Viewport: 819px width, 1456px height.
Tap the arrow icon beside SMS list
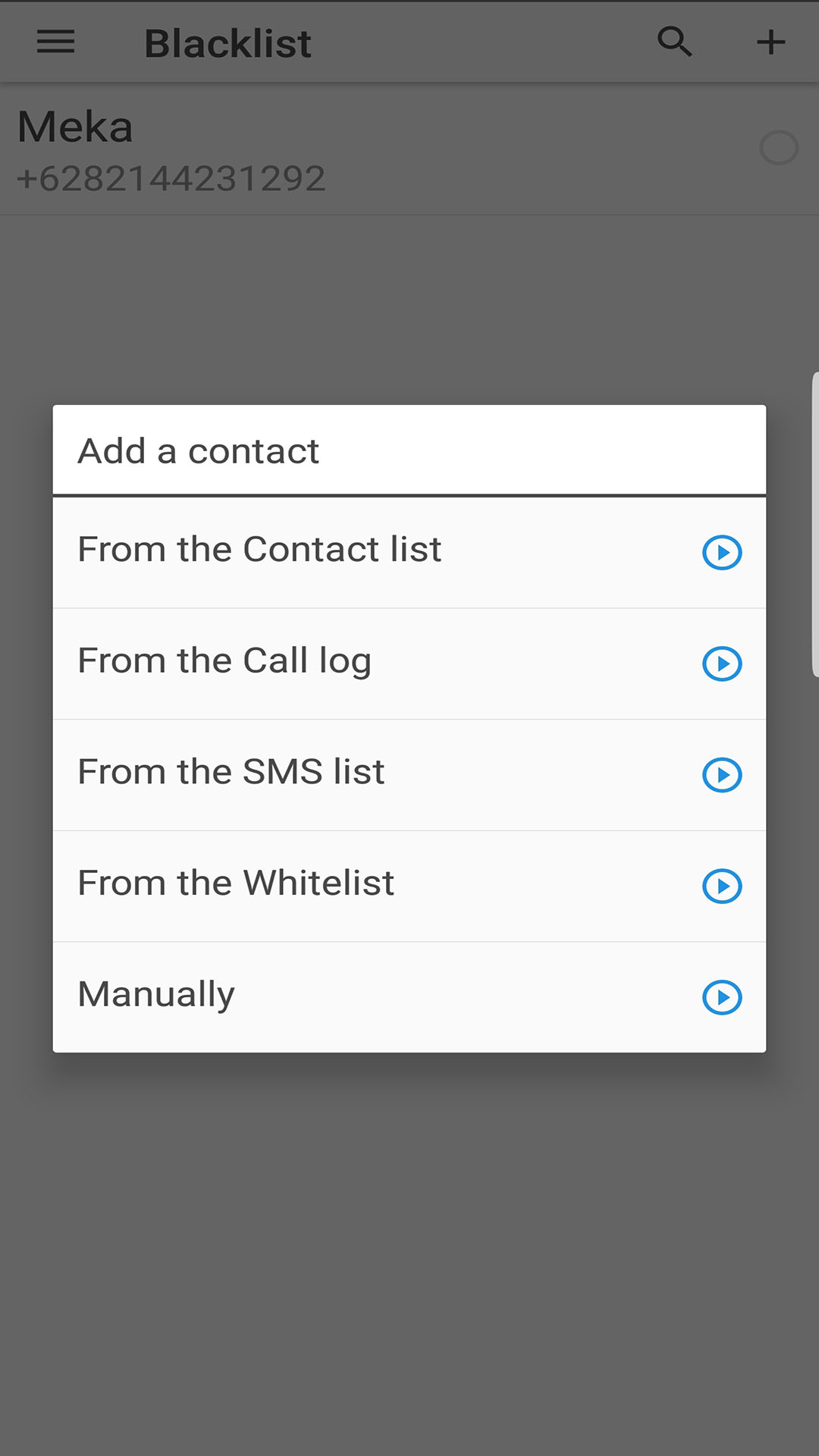coord(721,774)
